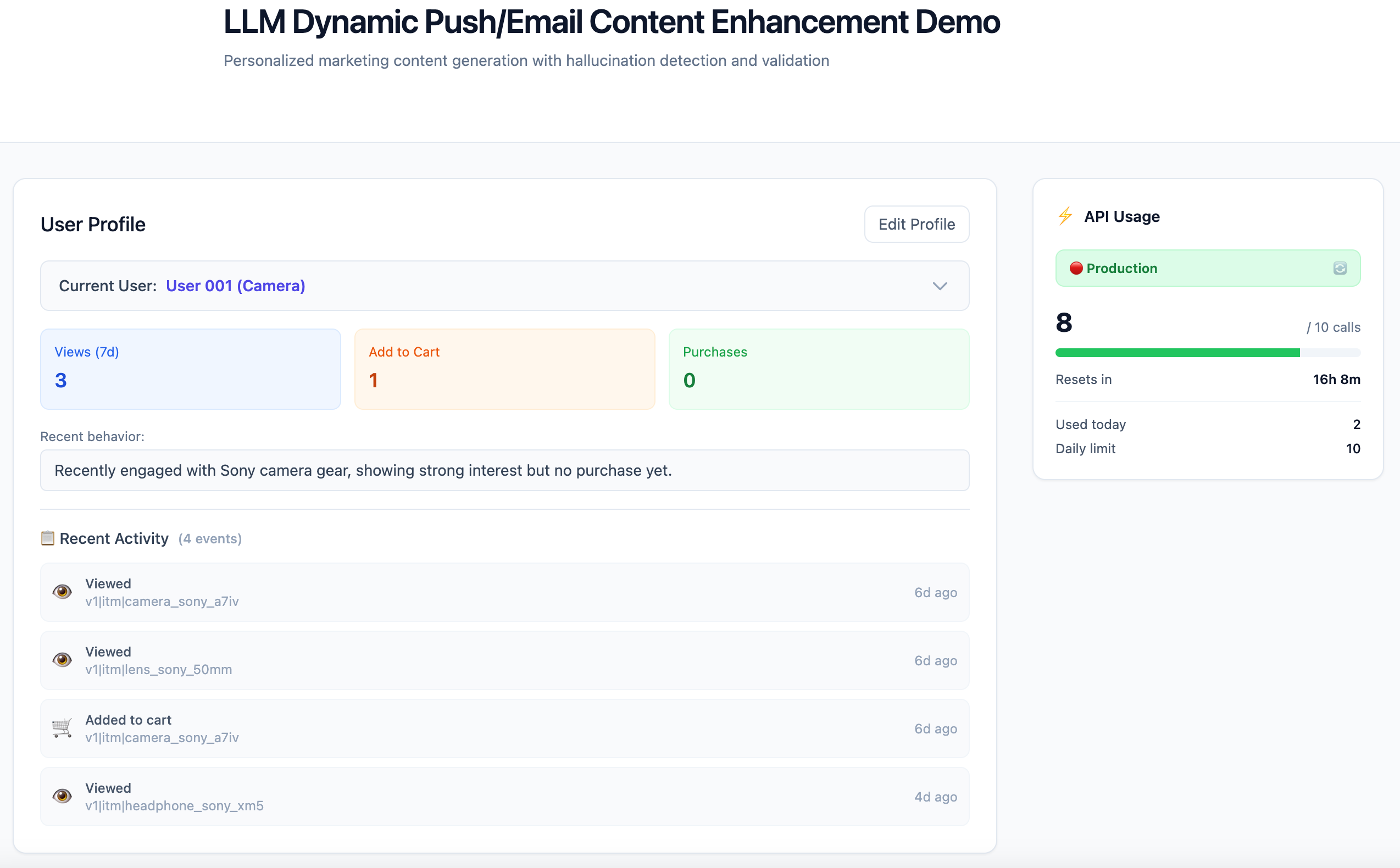Open the User 001 (Camera) selector
Image resolution: width=1400 pixels, height=868 pixels.
[235, 286]
